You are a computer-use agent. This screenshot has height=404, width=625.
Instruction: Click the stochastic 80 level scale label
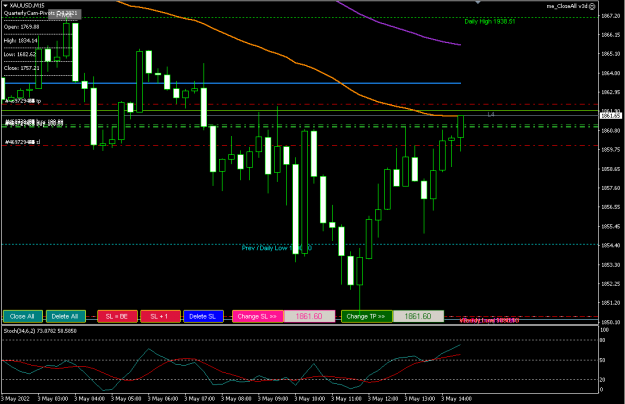point(603,340)
